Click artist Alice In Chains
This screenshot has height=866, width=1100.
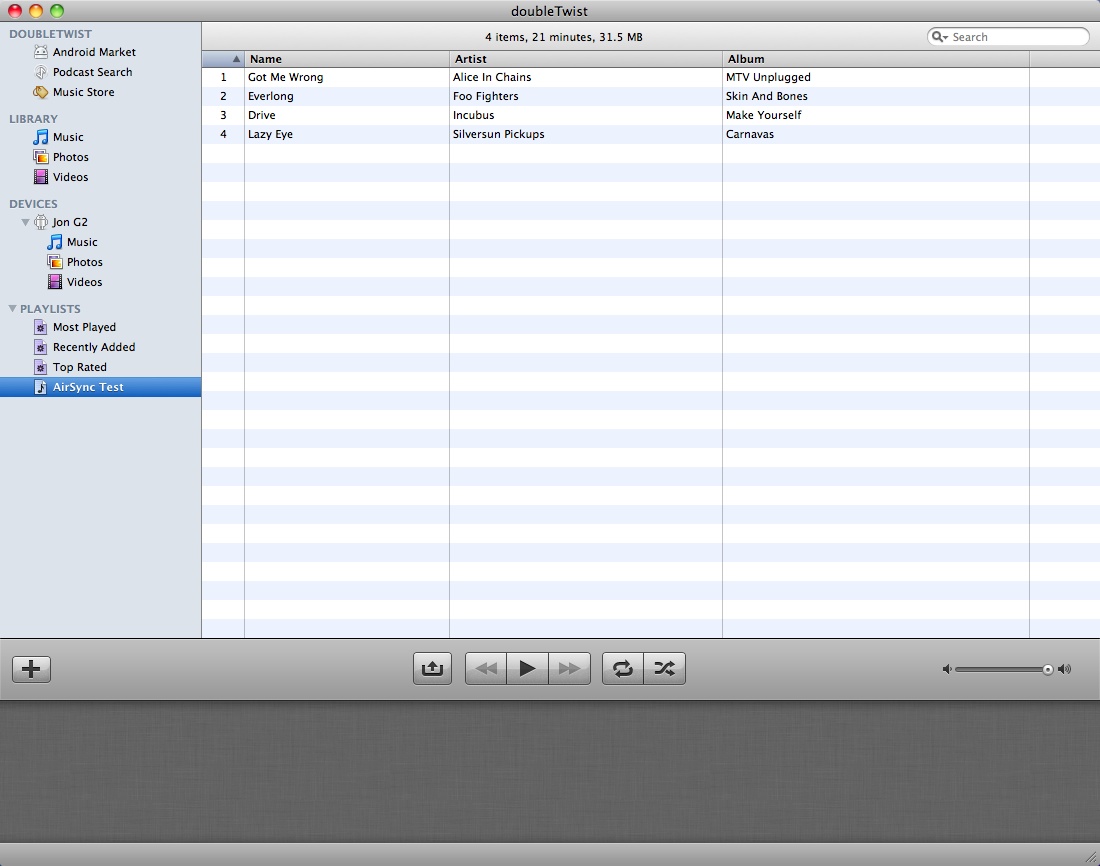tap(492, 77)
